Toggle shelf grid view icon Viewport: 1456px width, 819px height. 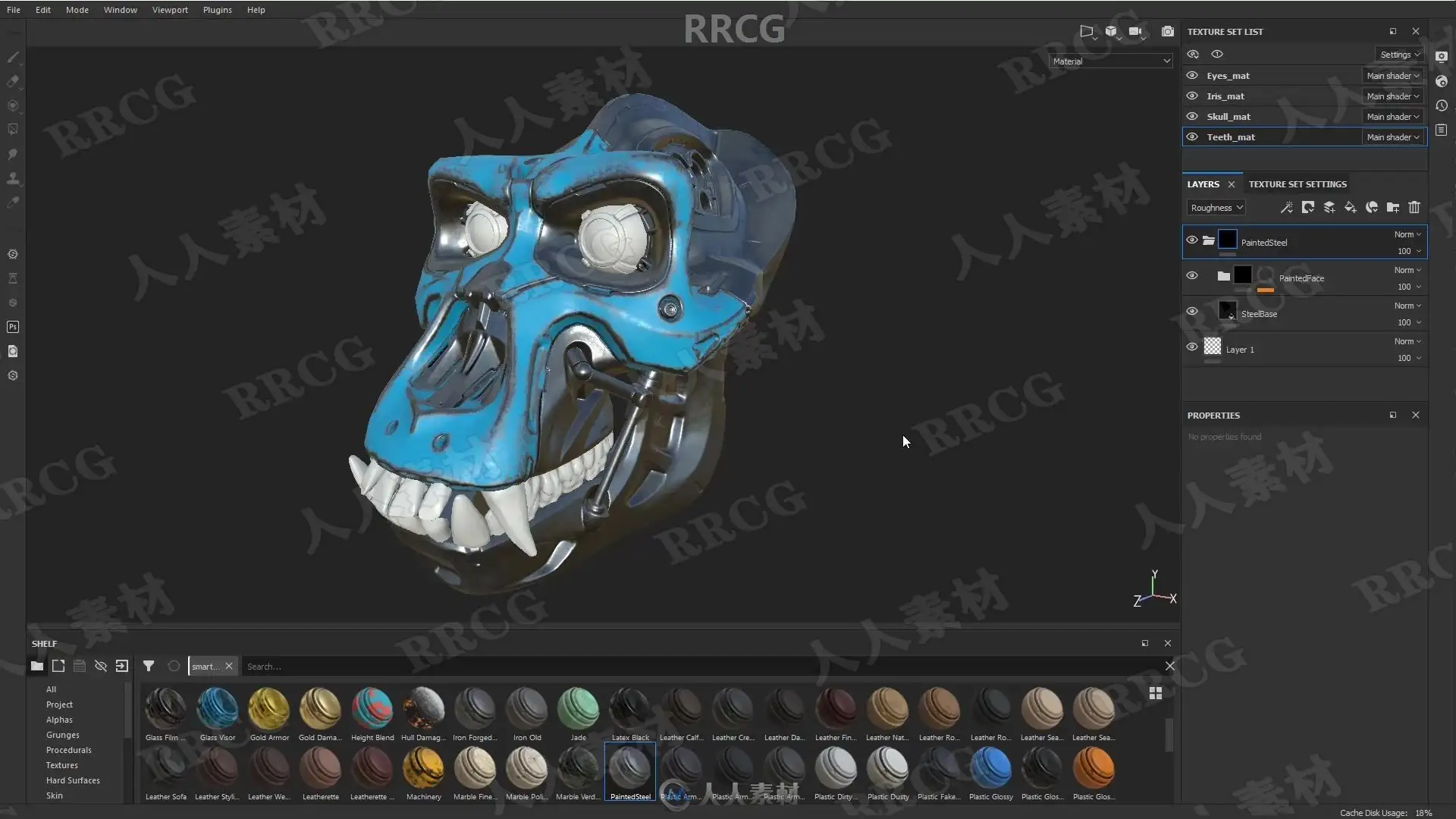point(1156,693)
